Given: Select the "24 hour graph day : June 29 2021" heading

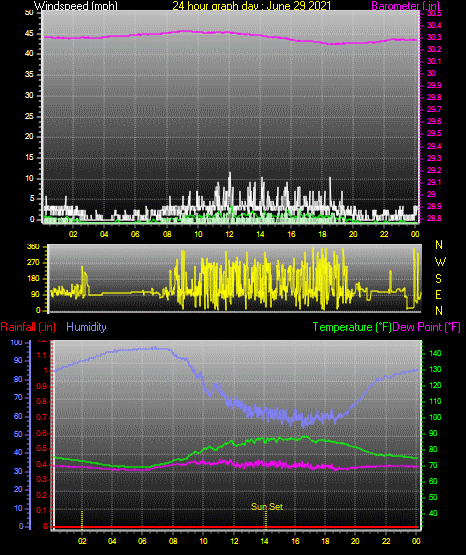Looking at the screenshot, I should [x=251, y=6].
